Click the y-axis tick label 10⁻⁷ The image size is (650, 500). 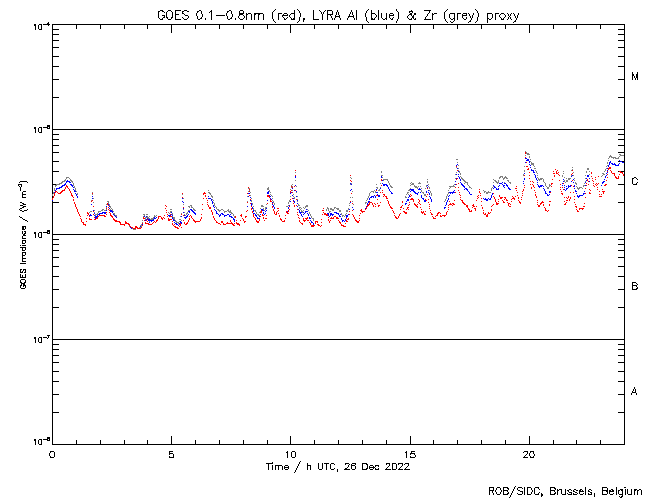(40, 339)
